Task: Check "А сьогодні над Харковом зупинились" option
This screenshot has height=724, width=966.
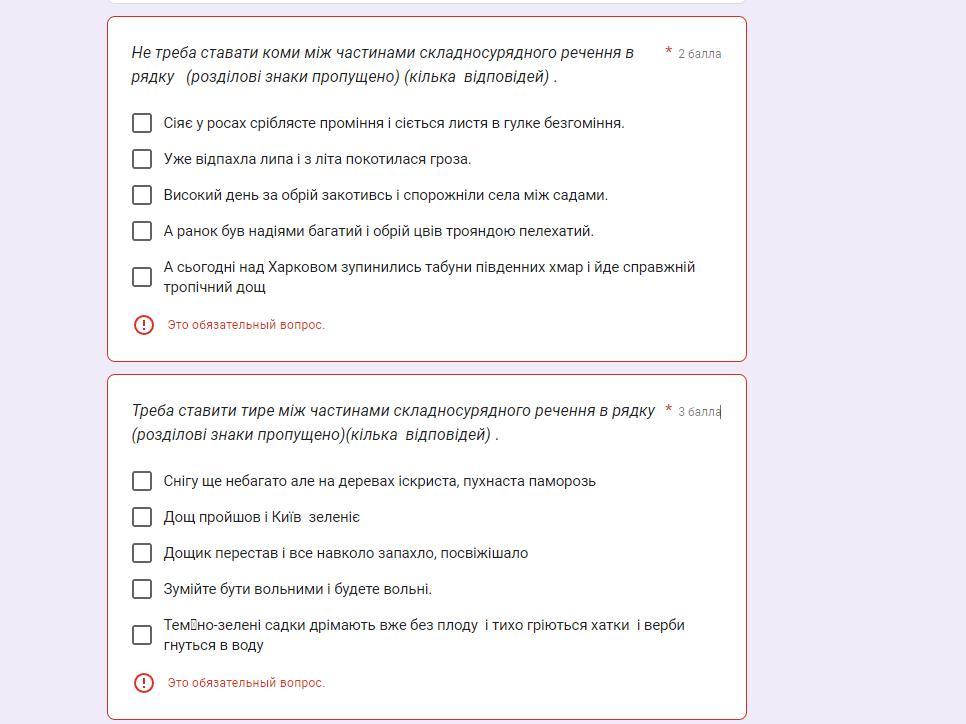Action: click(142, 277)
